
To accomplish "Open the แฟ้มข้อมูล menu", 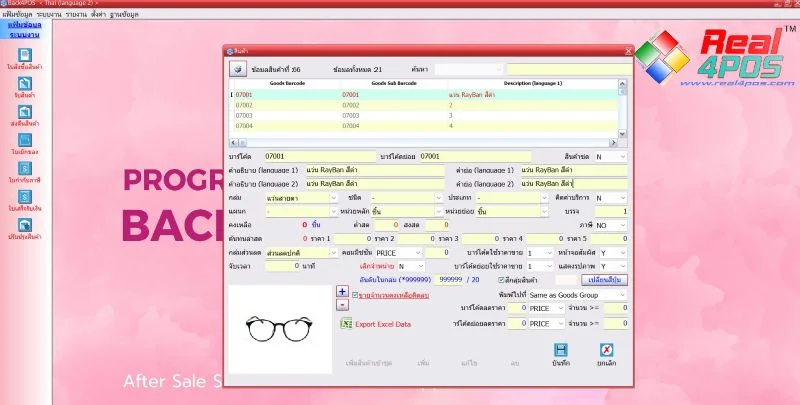I will click(17, 16).
